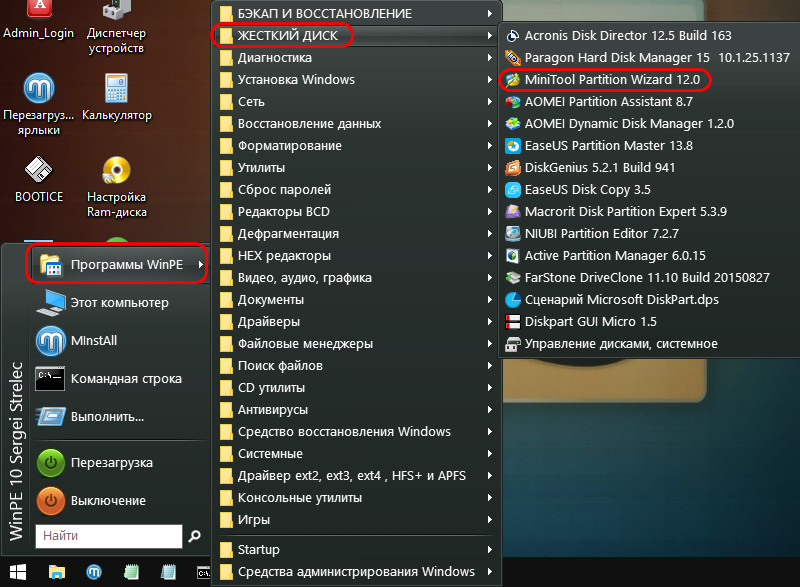Launch Acronis Disk Director 12.5 icon
800x587 pixels.
click(x=512, y=36)
